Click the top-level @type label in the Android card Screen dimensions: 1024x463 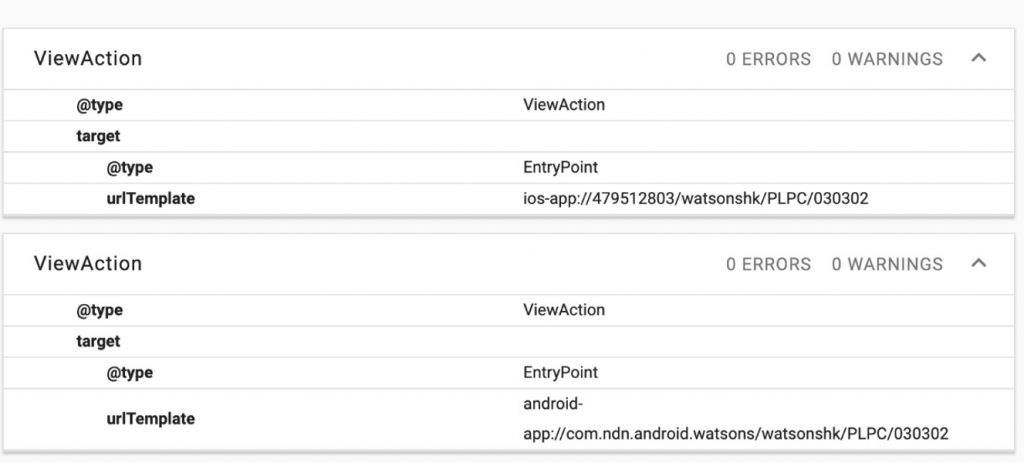pos(99,310)
